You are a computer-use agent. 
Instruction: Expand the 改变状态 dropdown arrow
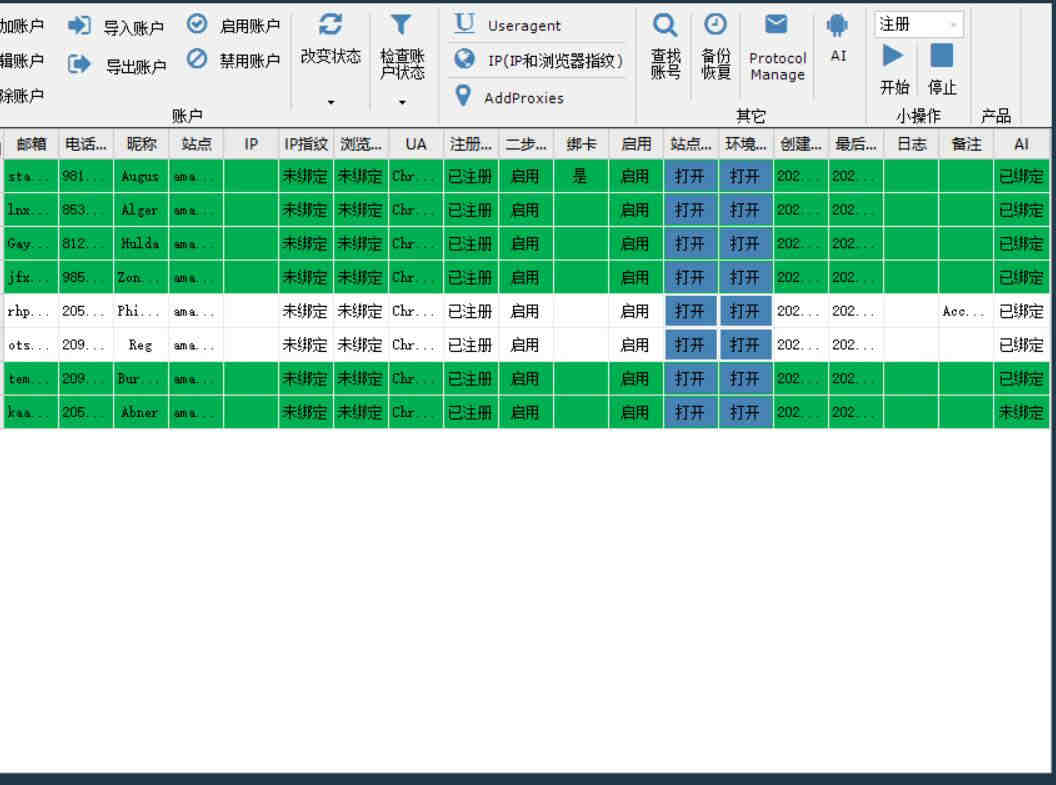coord(331,102)
